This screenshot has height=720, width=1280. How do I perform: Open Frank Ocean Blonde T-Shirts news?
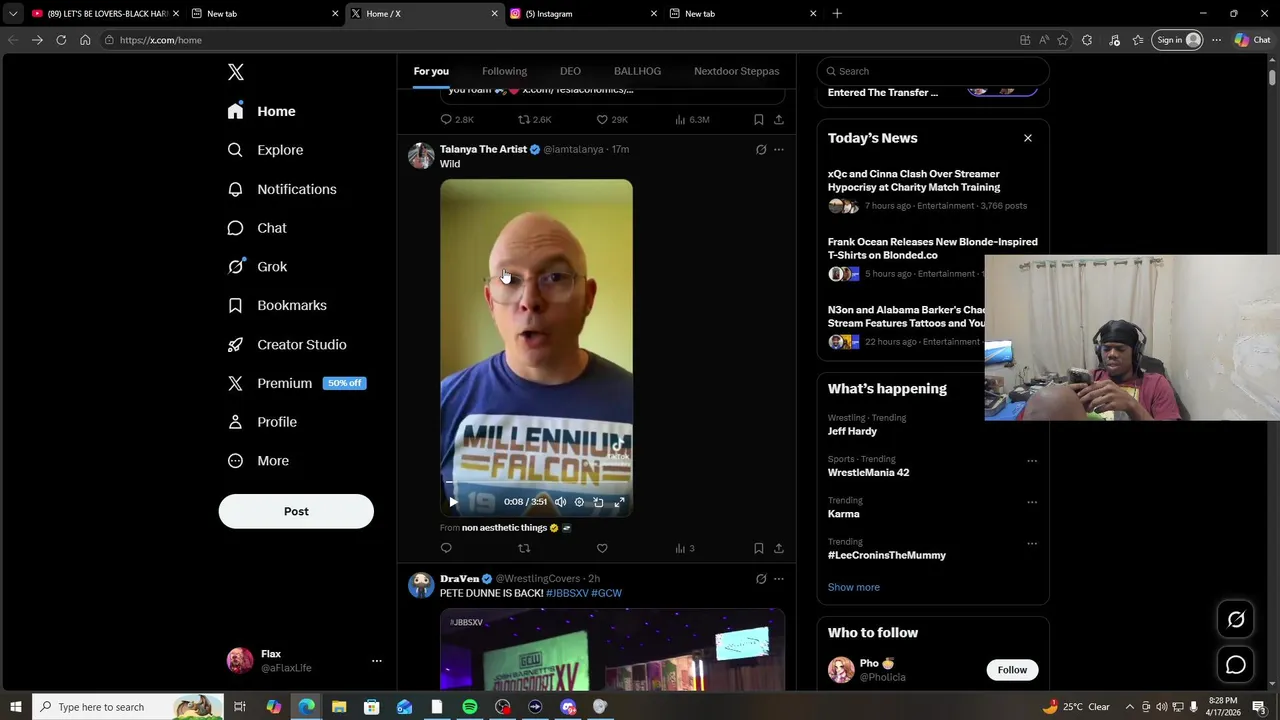[x=932, y=248]
